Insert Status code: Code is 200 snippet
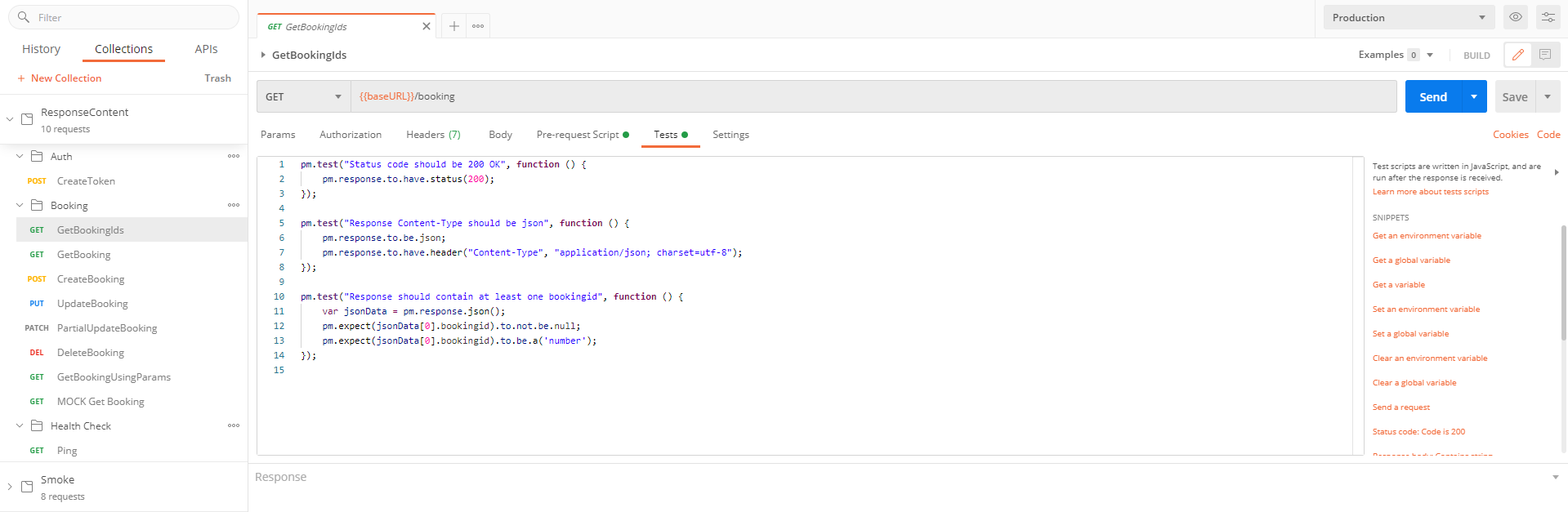 (1418, 432)
